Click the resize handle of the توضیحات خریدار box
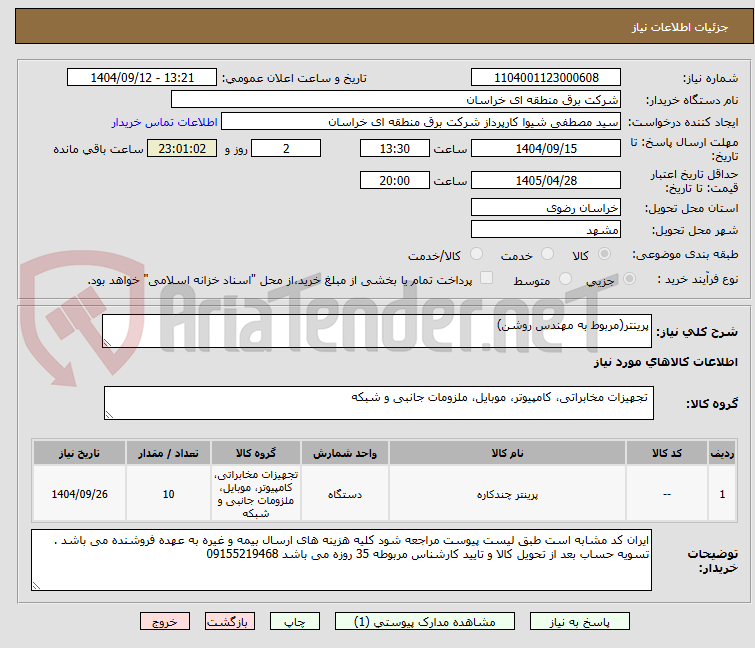The width and height of the screenshot is (755, 648). coord(36,585)
